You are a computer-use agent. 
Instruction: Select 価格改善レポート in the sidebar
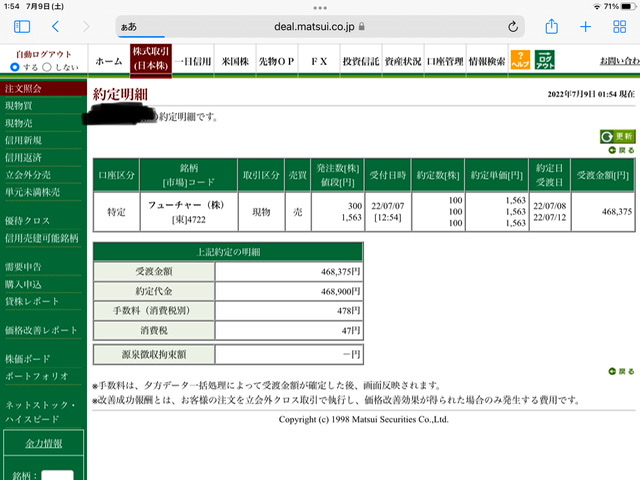coord(41,330)
